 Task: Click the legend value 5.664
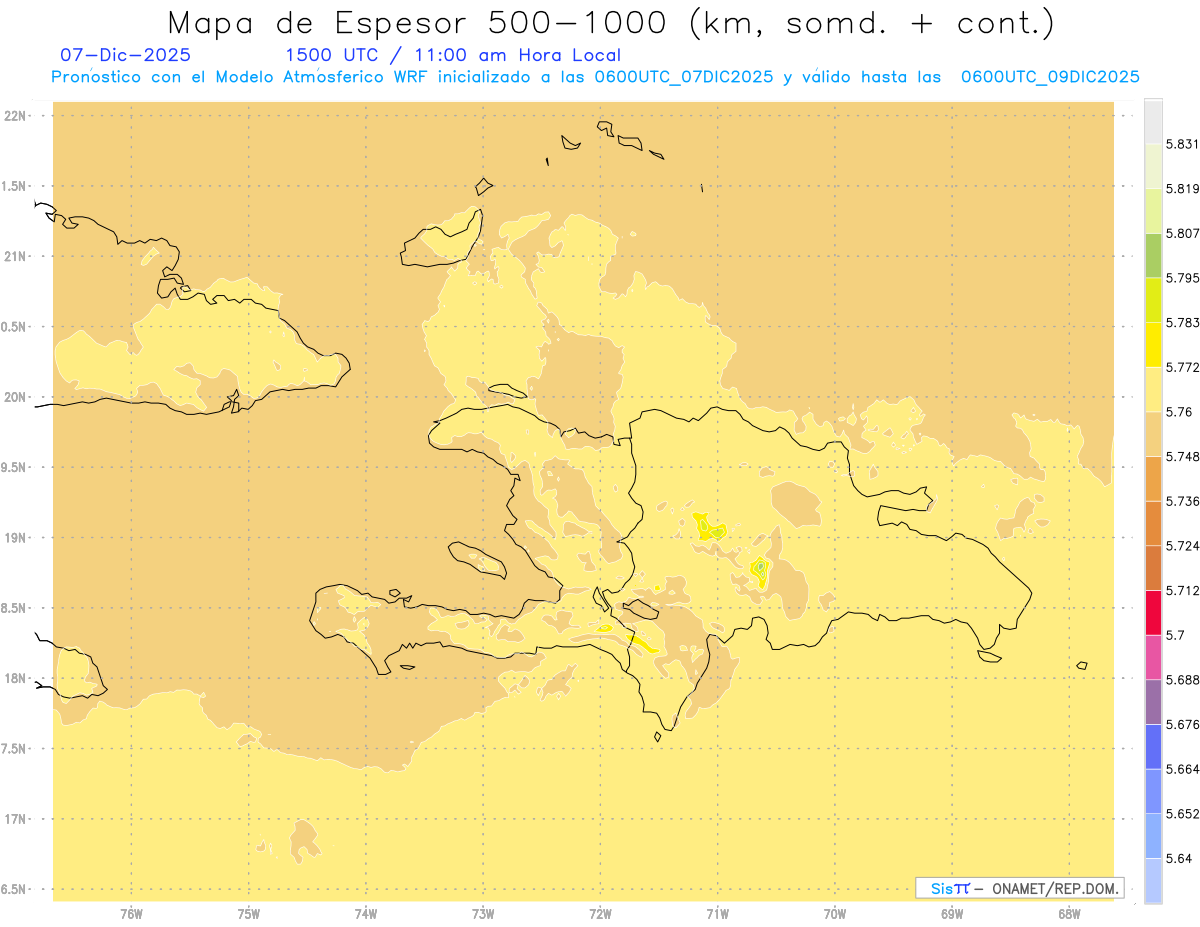pos(1183,769)
